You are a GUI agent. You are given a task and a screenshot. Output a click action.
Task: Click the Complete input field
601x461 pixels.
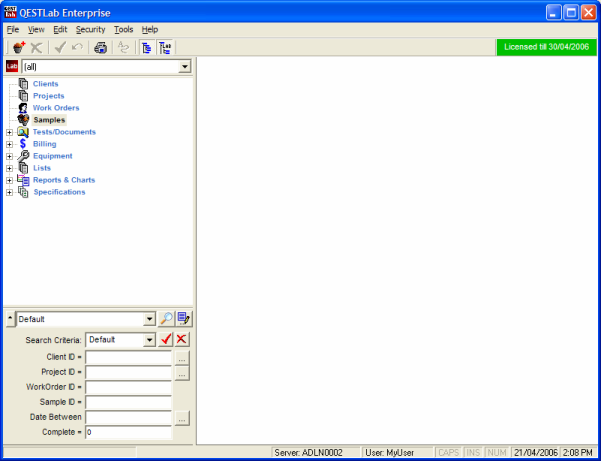pos(128,432)
